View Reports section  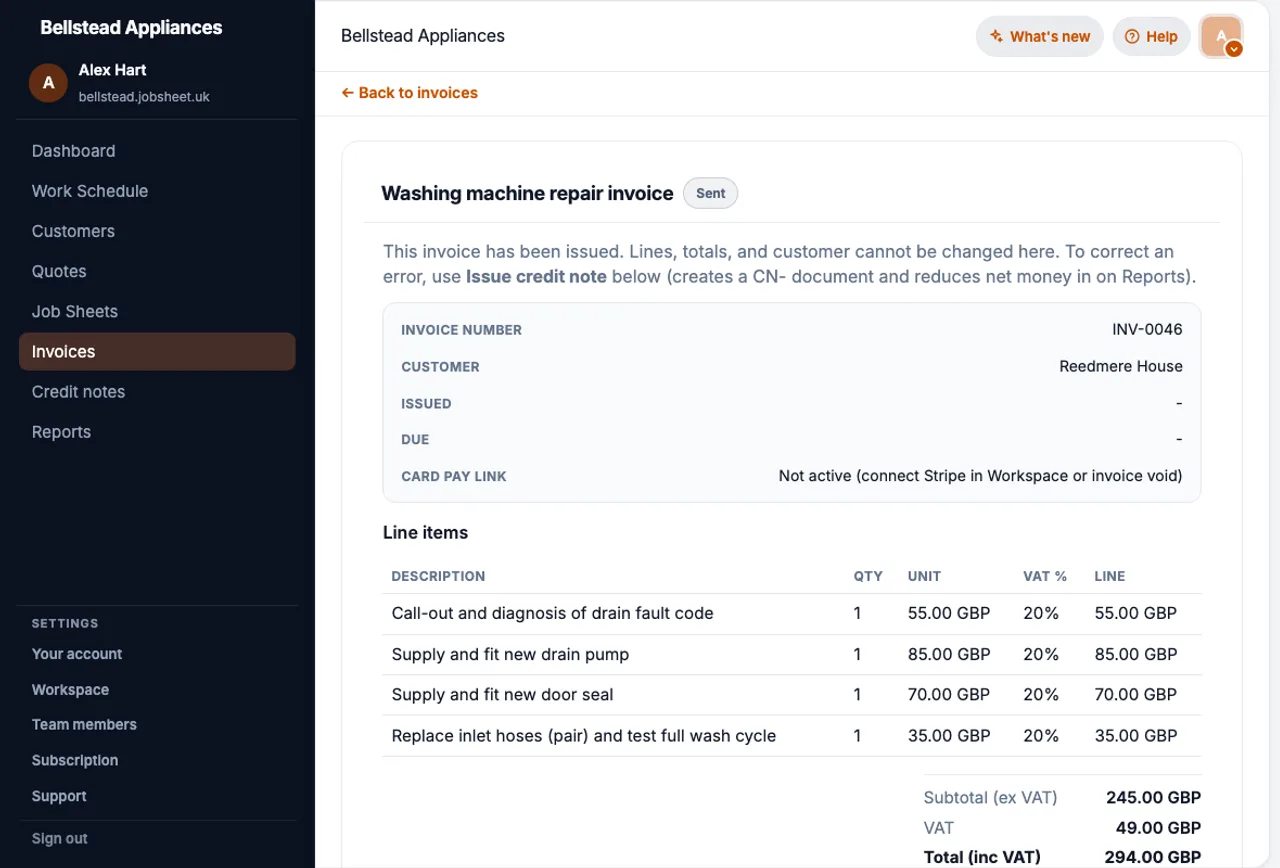click(61, 432)
